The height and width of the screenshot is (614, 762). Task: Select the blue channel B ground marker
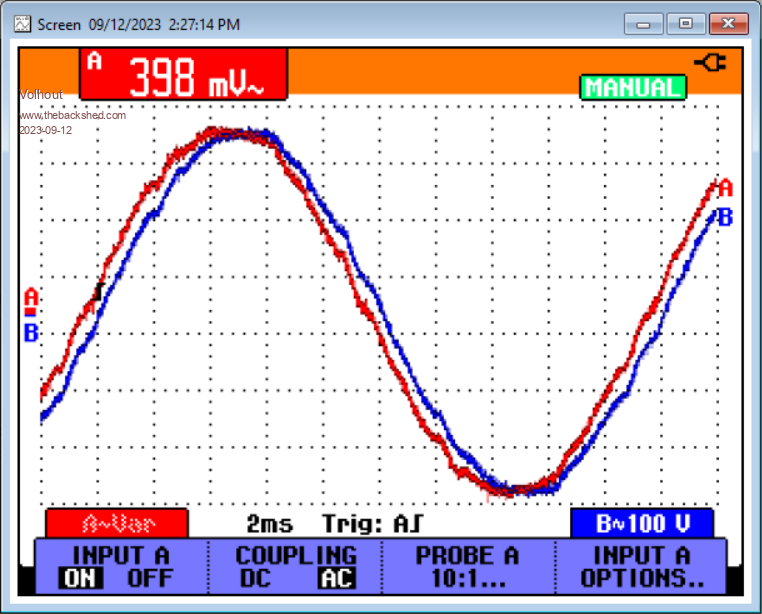tap(31, 333)
